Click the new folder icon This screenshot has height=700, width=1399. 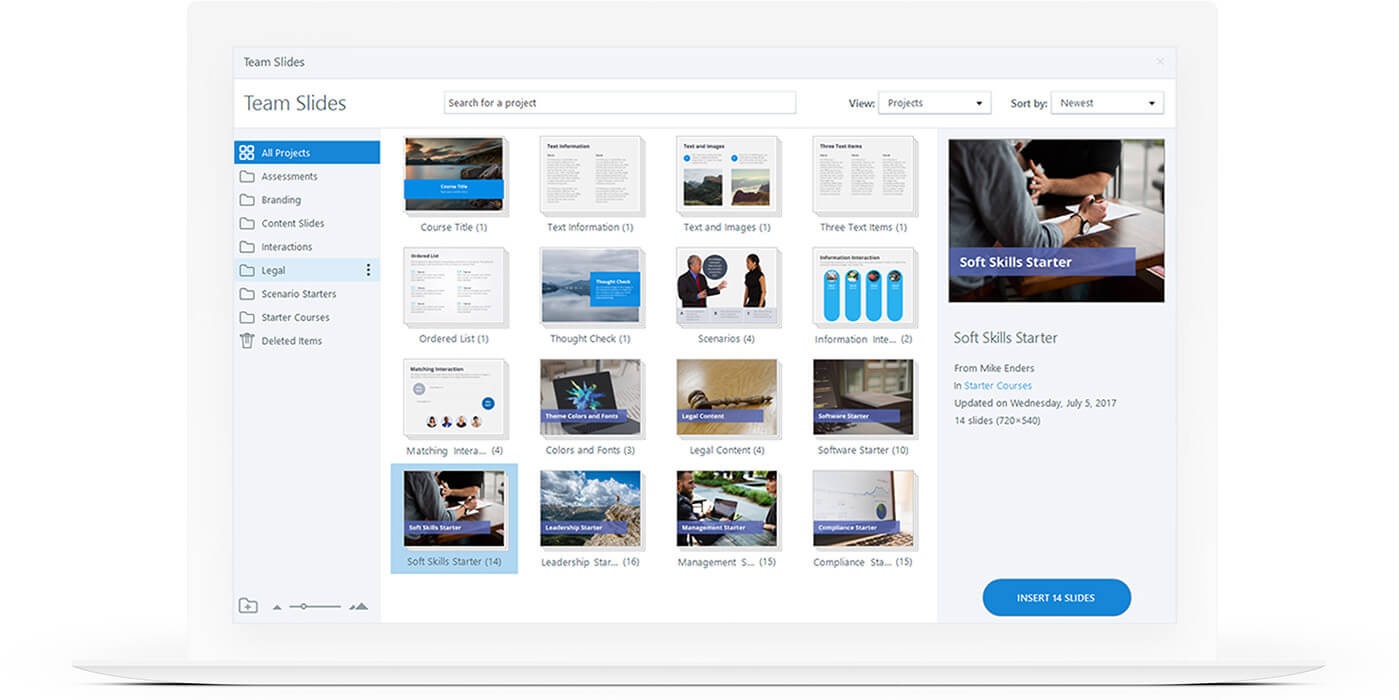pos(248,606)
